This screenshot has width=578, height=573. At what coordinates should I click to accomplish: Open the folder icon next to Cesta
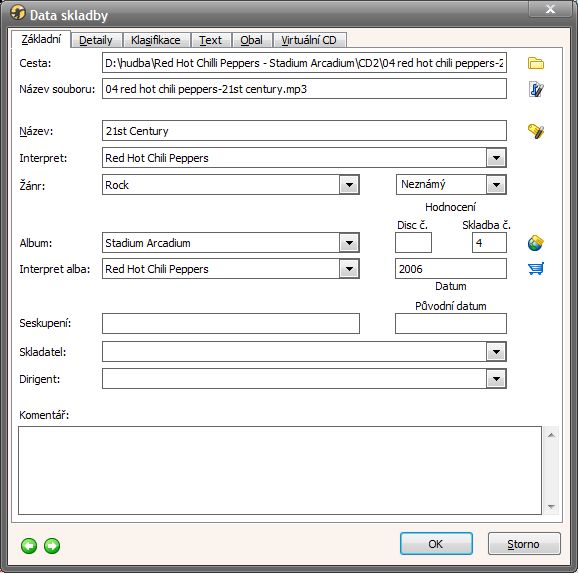tap(536, 63)
